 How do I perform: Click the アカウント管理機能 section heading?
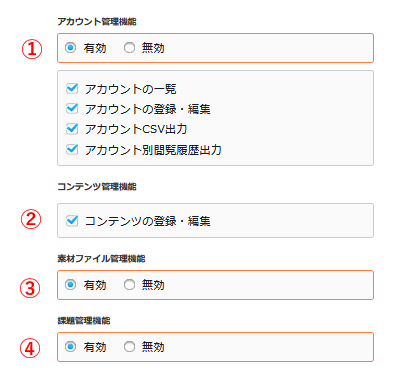(97, 22)
